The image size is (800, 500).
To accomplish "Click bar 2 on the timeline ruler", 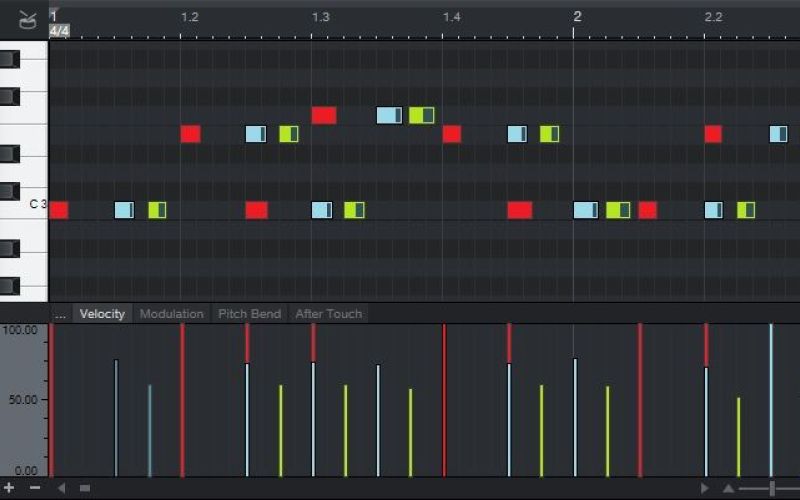I will tap(577, 17).
